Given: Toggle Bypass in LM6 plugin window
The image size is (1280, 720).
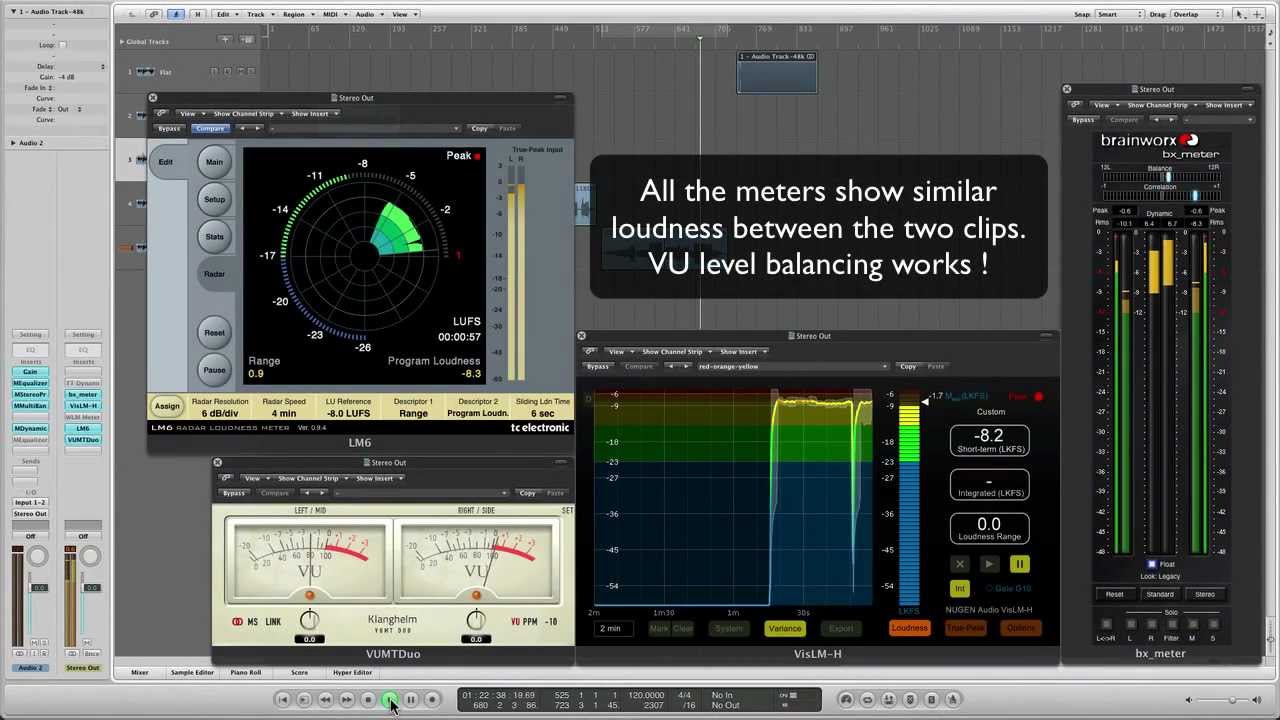Looking at the screenshot, I should coord(169,128).
